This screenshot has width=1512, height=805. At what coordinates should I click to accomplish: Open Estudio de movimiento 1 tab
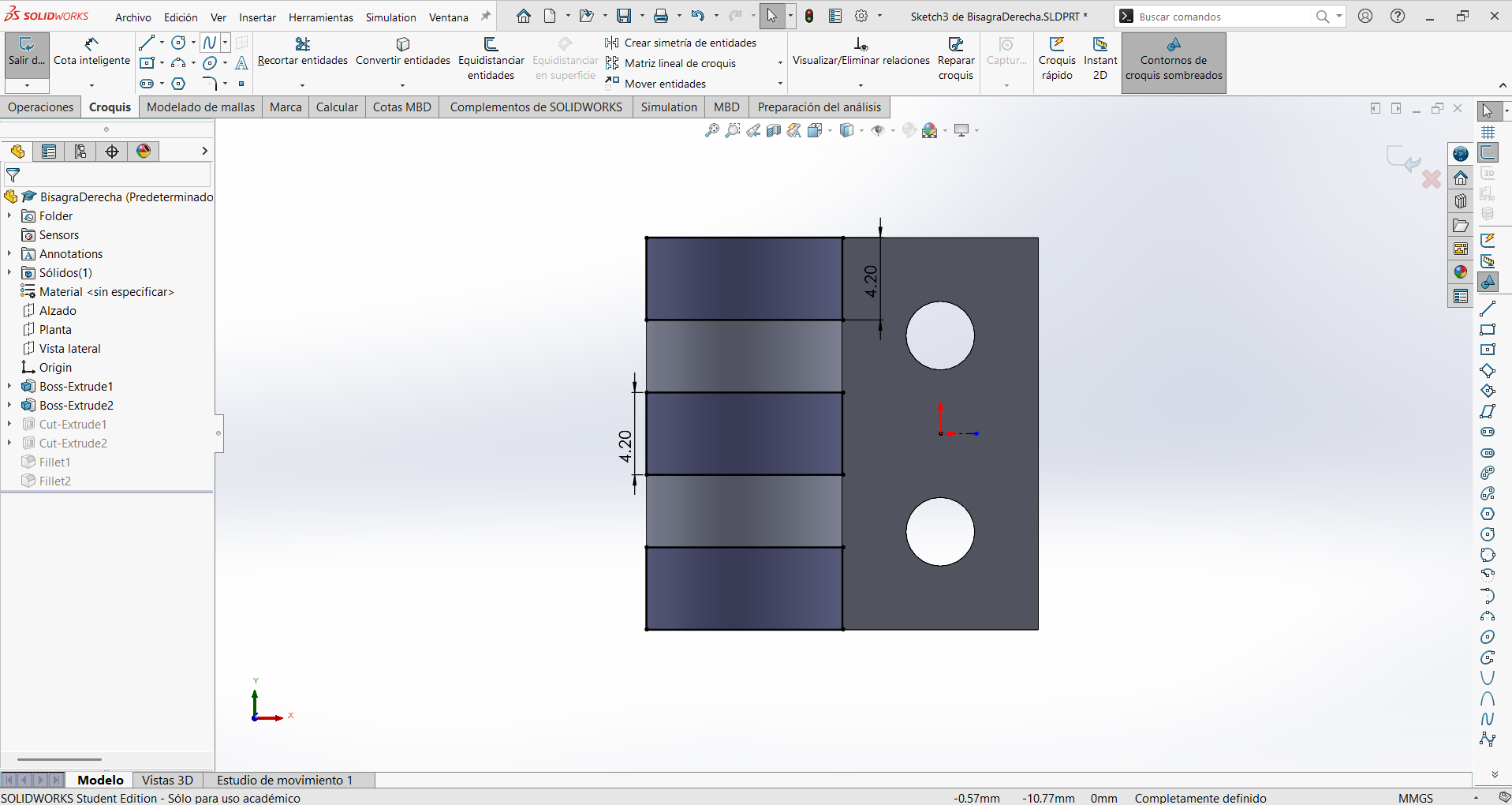point(285,780)
